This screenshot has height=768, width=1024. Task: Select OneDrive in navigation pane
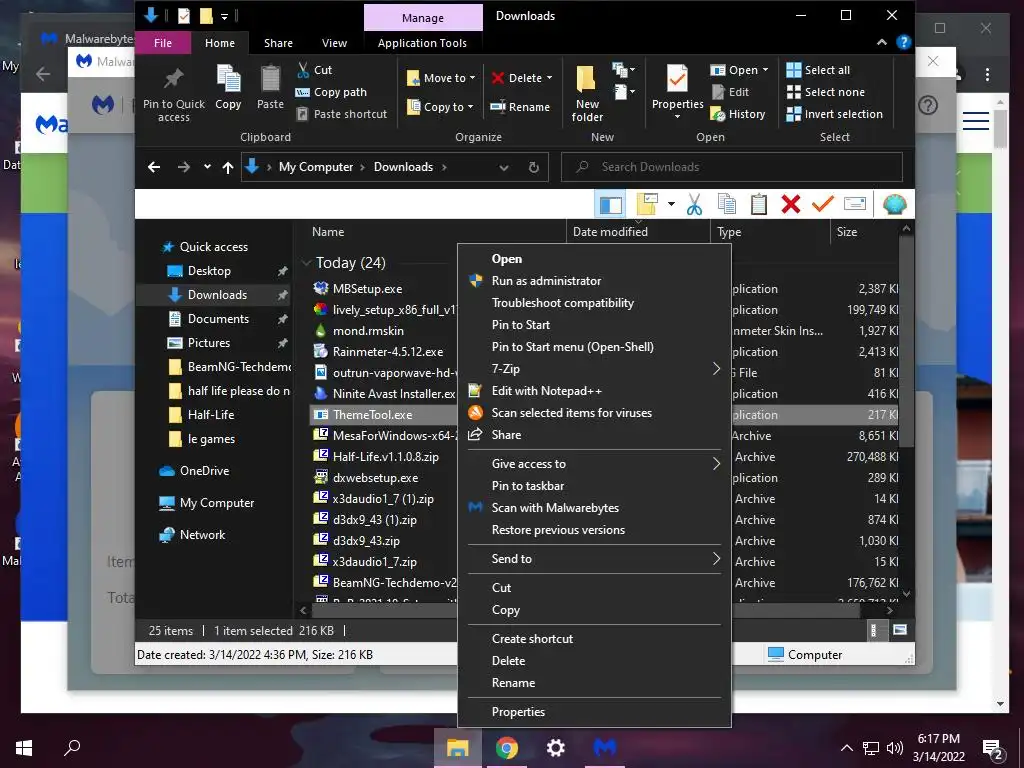204,471
